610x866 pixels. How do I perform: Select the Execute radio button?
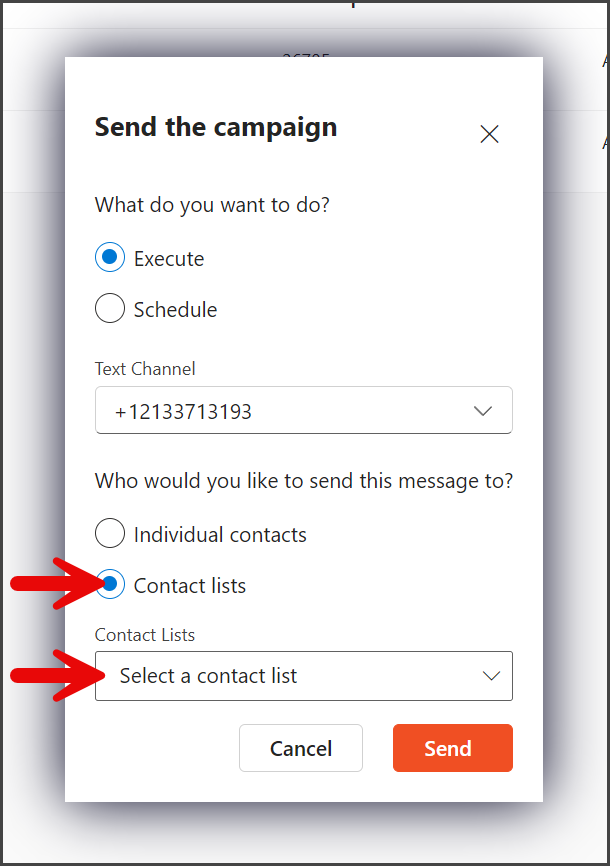click(109, 257)
